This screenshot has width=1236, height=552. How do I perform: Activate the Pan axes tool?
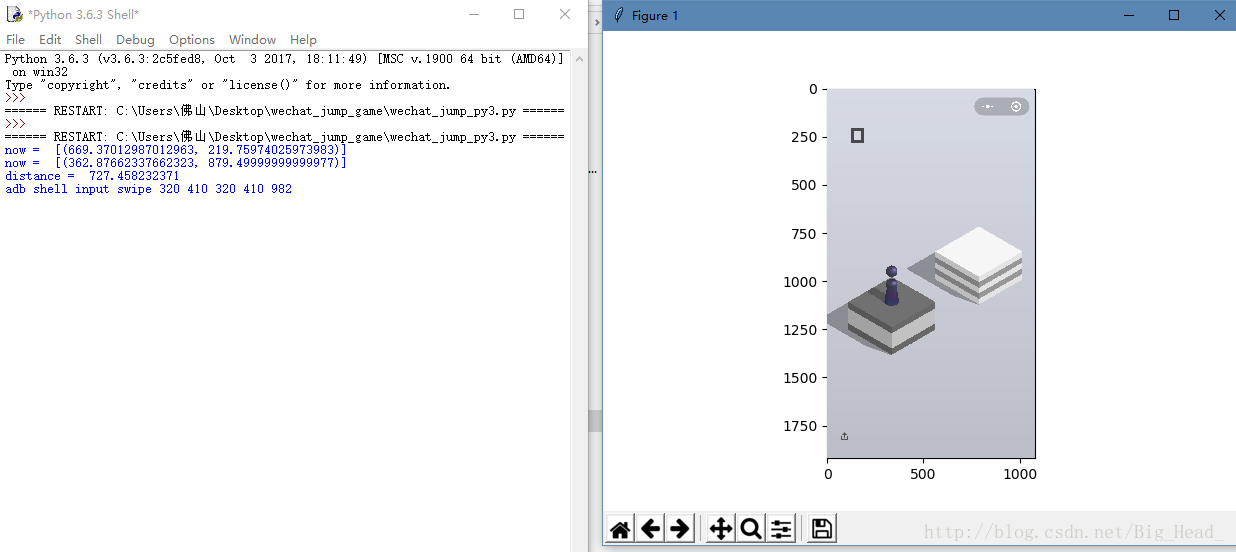click(x=720, y=529)
